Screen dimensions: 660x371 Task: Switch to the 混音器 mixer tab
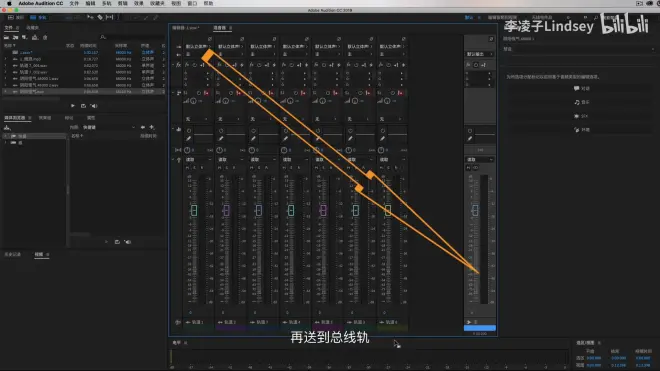point(220,28)
